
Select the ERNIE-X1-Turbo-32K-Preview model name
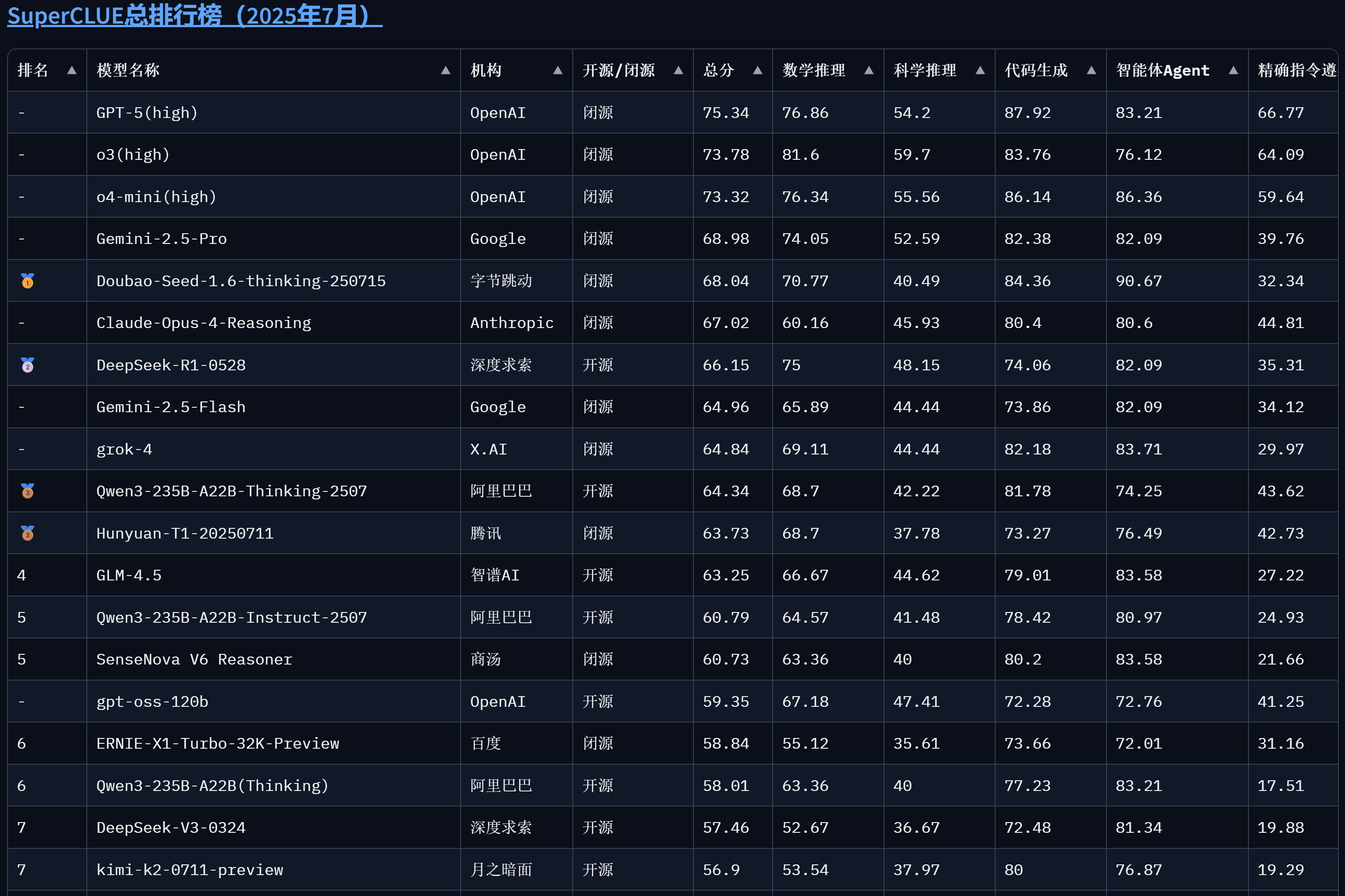[218, 743]
